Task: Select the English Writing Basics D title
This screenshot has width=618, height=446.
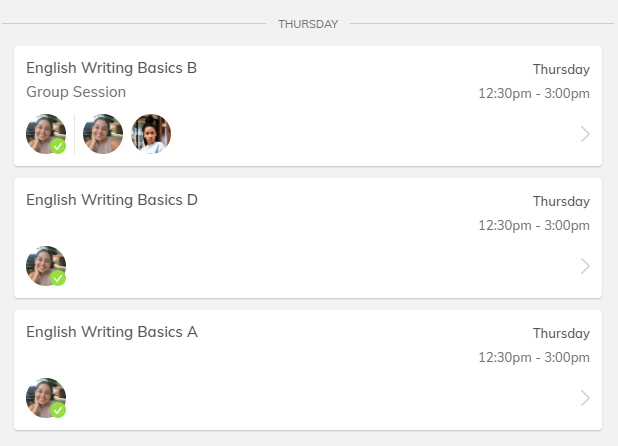Action: [x=111, y=200]
